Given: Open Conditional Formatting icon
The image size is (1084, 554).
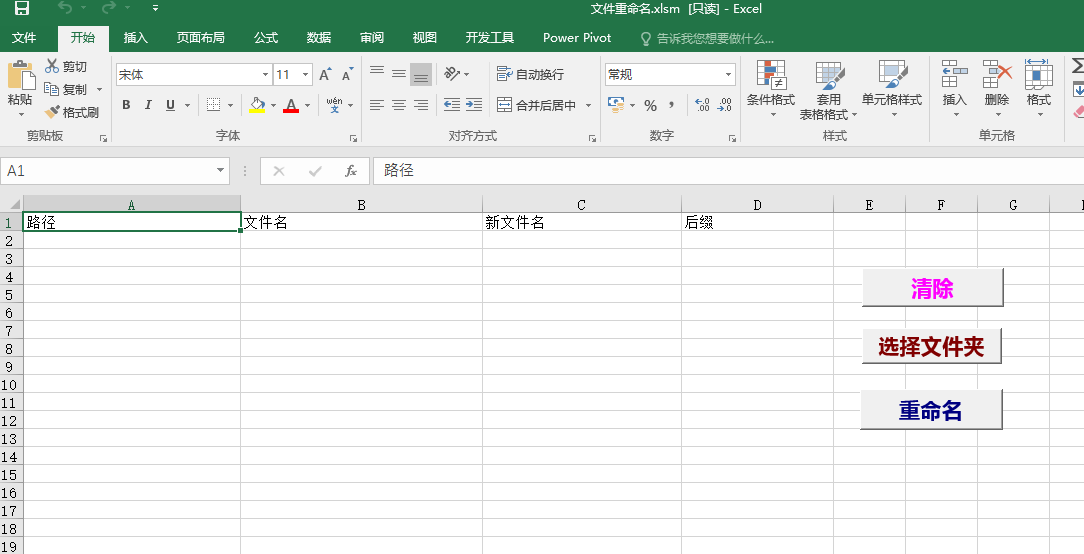Looking at the screenshot, I should (770, 75).
